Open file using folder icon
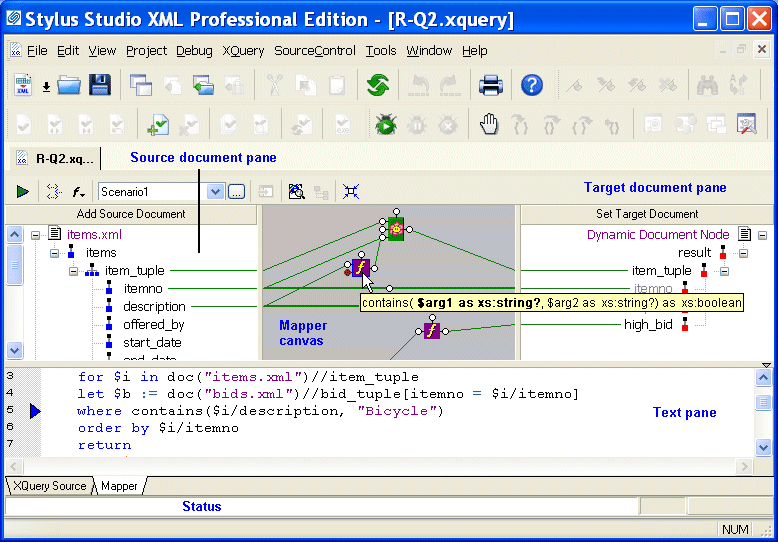Screen dimensions: 778x542 click(x=69, y=86)
